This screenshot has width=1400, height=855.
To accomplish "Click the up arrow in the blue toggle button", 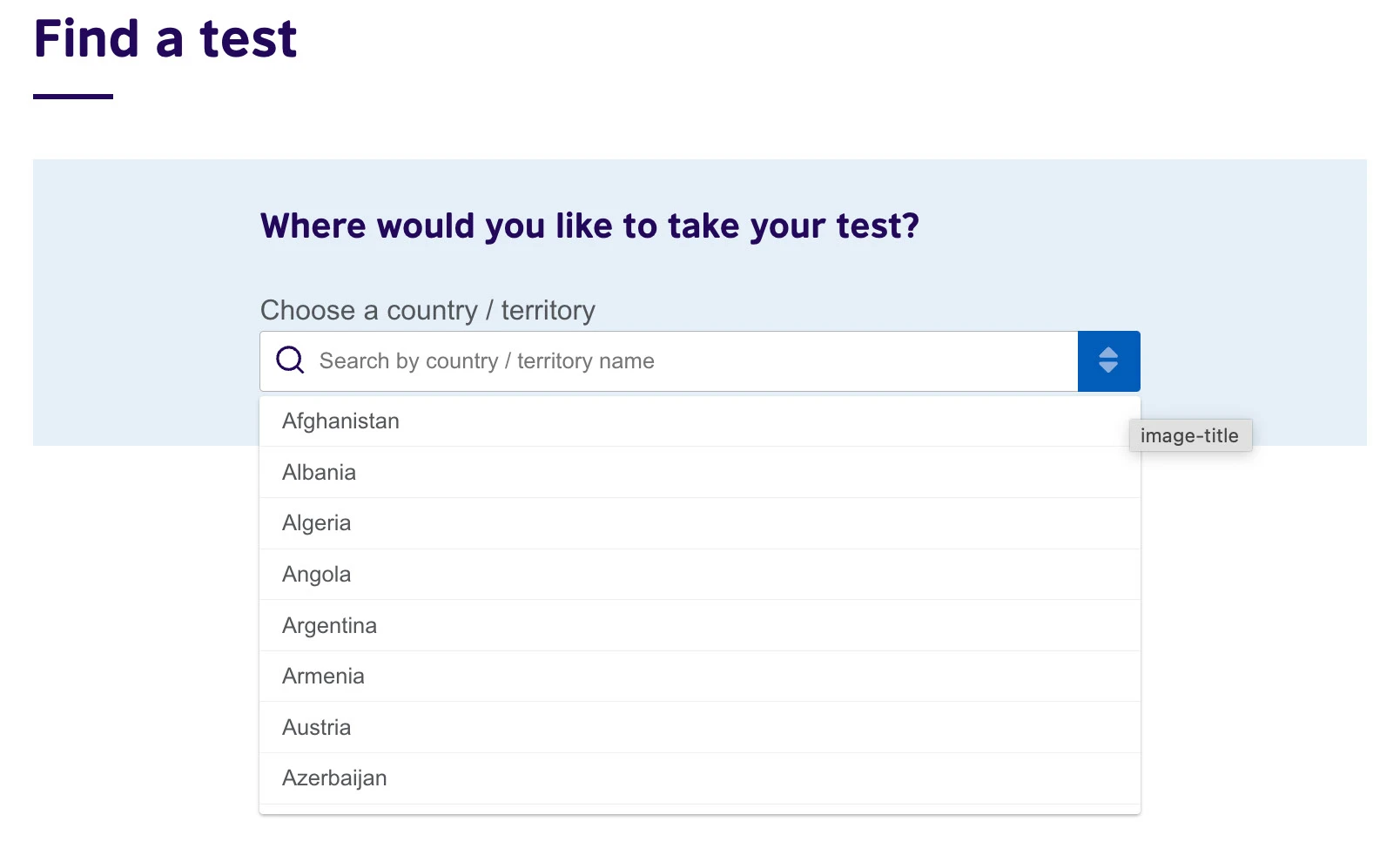I will (x=1108, y=353).
